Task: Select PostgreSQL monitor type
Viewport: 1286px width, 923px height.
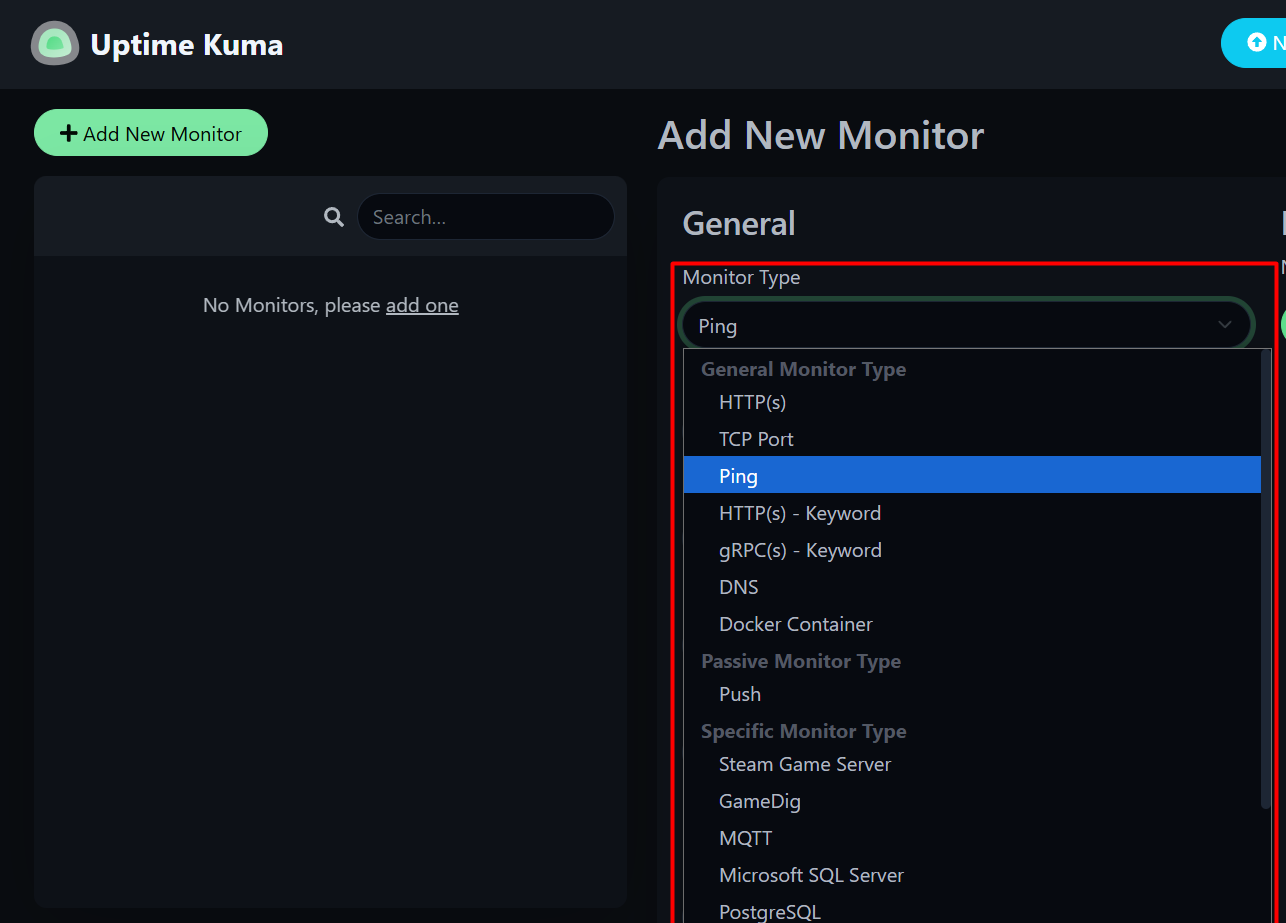Action: [972, 910]
